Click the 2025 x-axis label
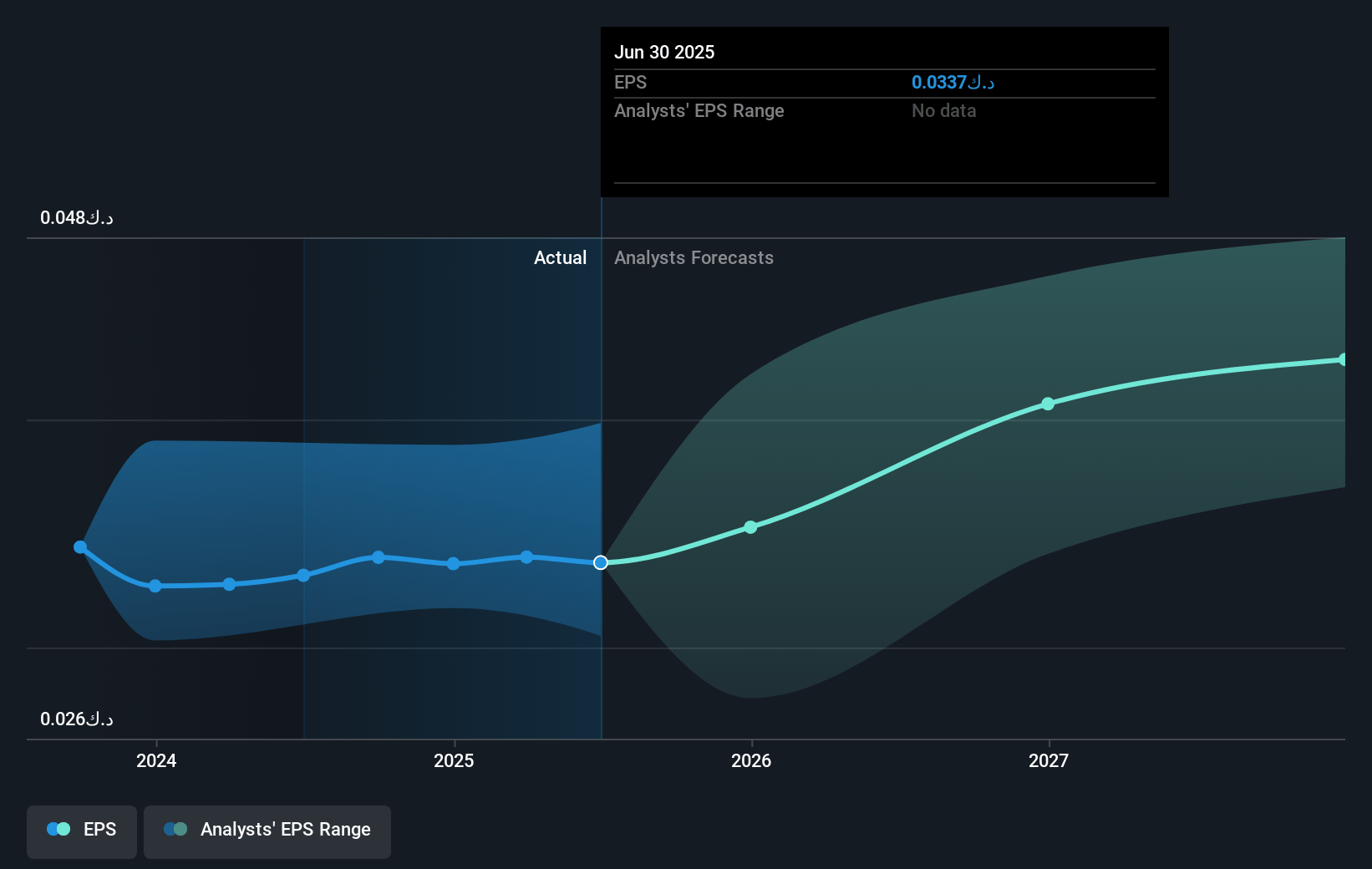Image resolution: width=1372 pixels, height=869 pixels. pyautogui.click(x=454, y=760)
